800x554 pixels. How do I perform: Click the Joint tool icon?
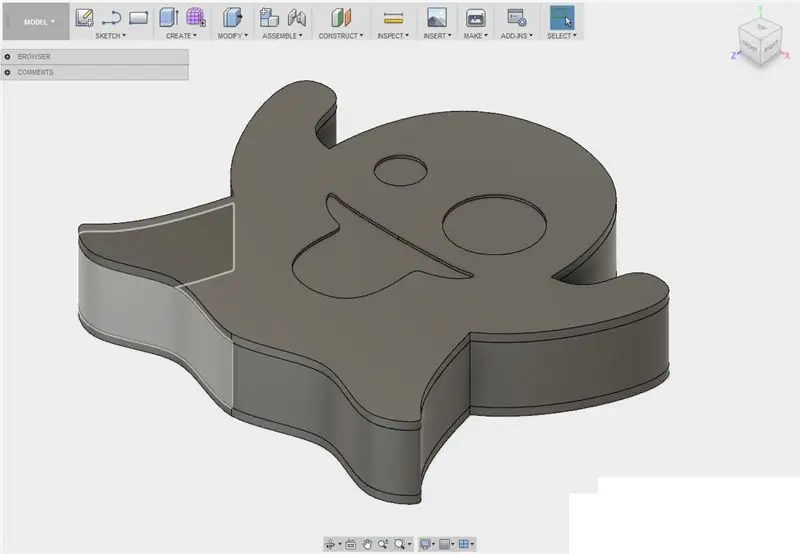[x=296, y=18]
